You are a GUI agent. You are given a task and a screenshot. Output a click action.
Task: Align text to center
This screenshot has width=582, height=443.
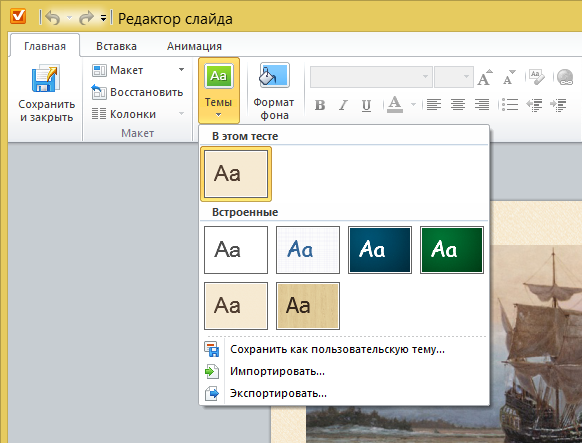tap(458, 105)
